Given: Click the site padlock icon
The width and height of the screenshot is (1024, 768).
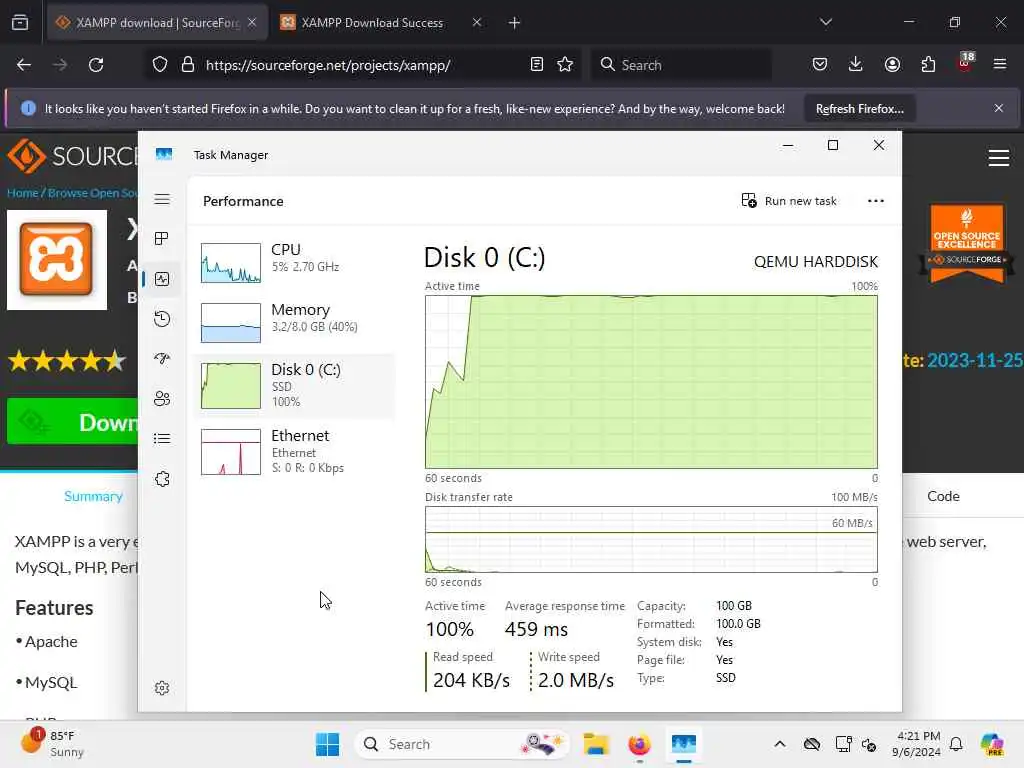Looking at the screenshot, I should [188, 65].
